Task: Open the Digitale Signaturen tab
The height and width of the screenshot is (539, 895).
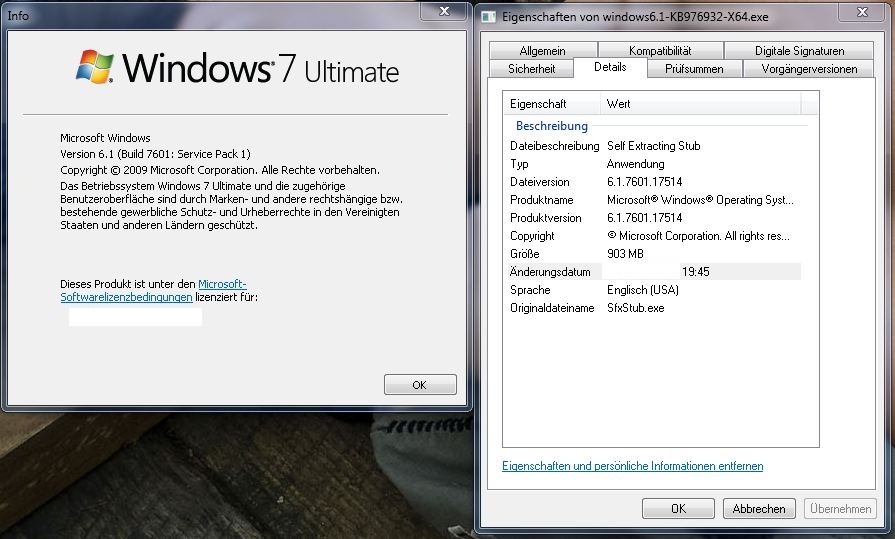Action: tap(799, 51)
